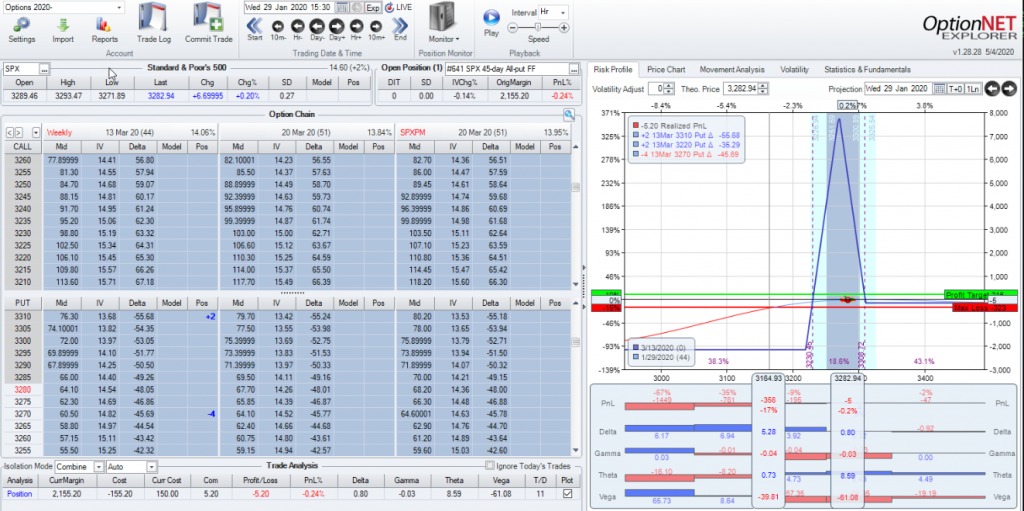Open the Volatility tab

pos(794,69)
